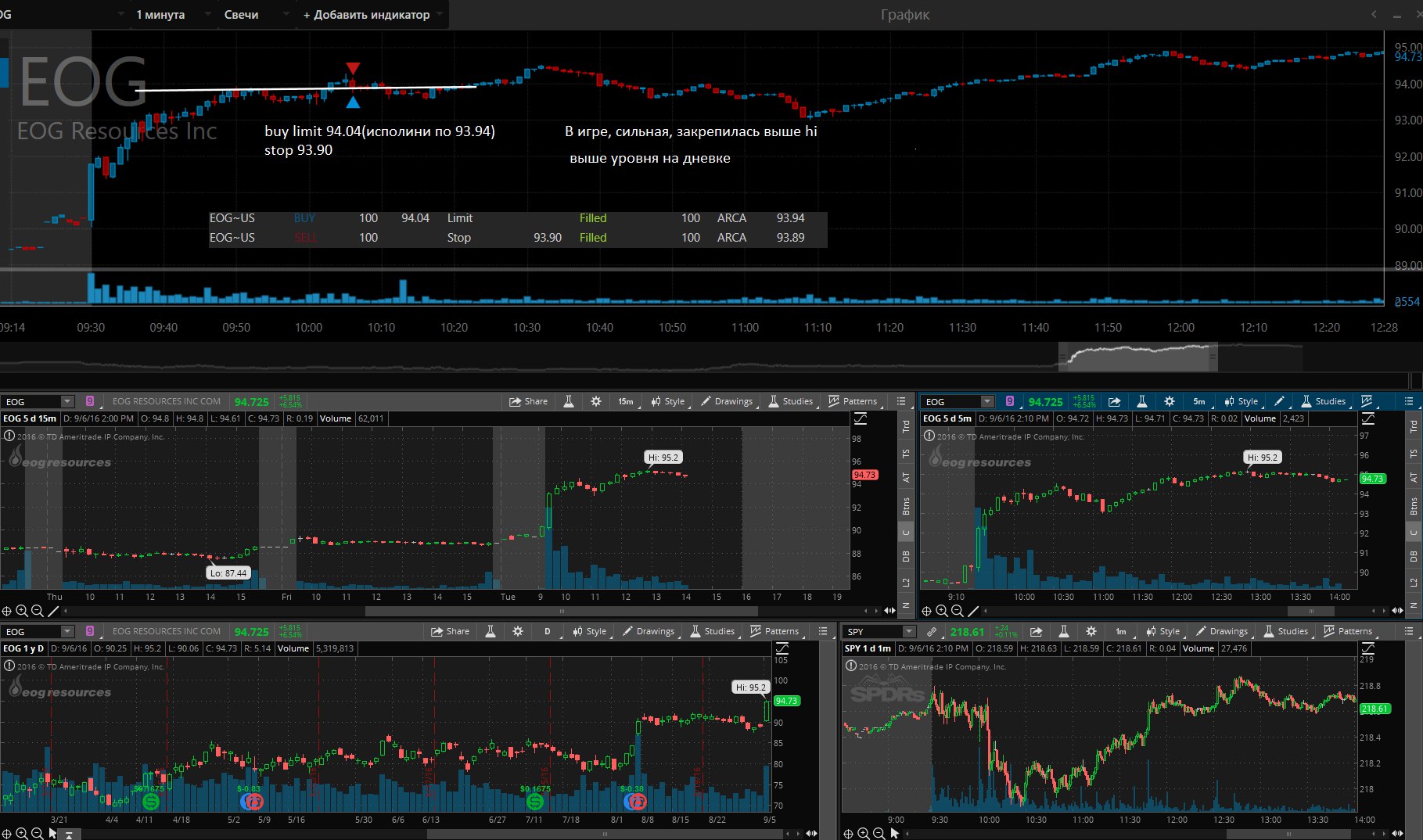Click Studies in SPY chart toolbar
The width and height of the screenshot is (1423, 840).
pos(1285,631)
